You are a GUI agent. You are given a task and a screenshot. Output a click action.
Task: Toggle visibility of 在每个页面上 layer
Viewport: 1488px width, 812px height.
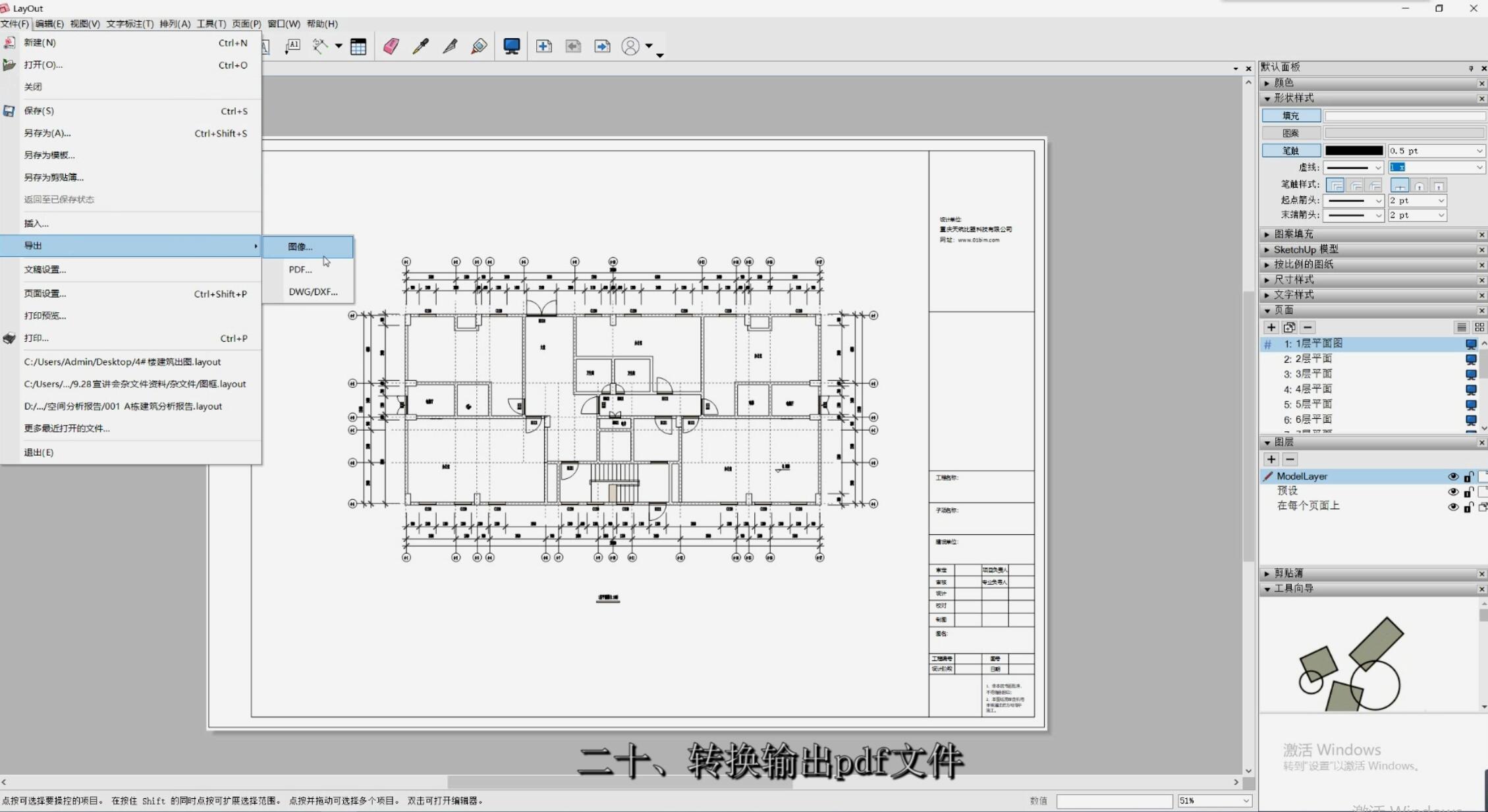pyautogui.click(x=1453, y=505)
